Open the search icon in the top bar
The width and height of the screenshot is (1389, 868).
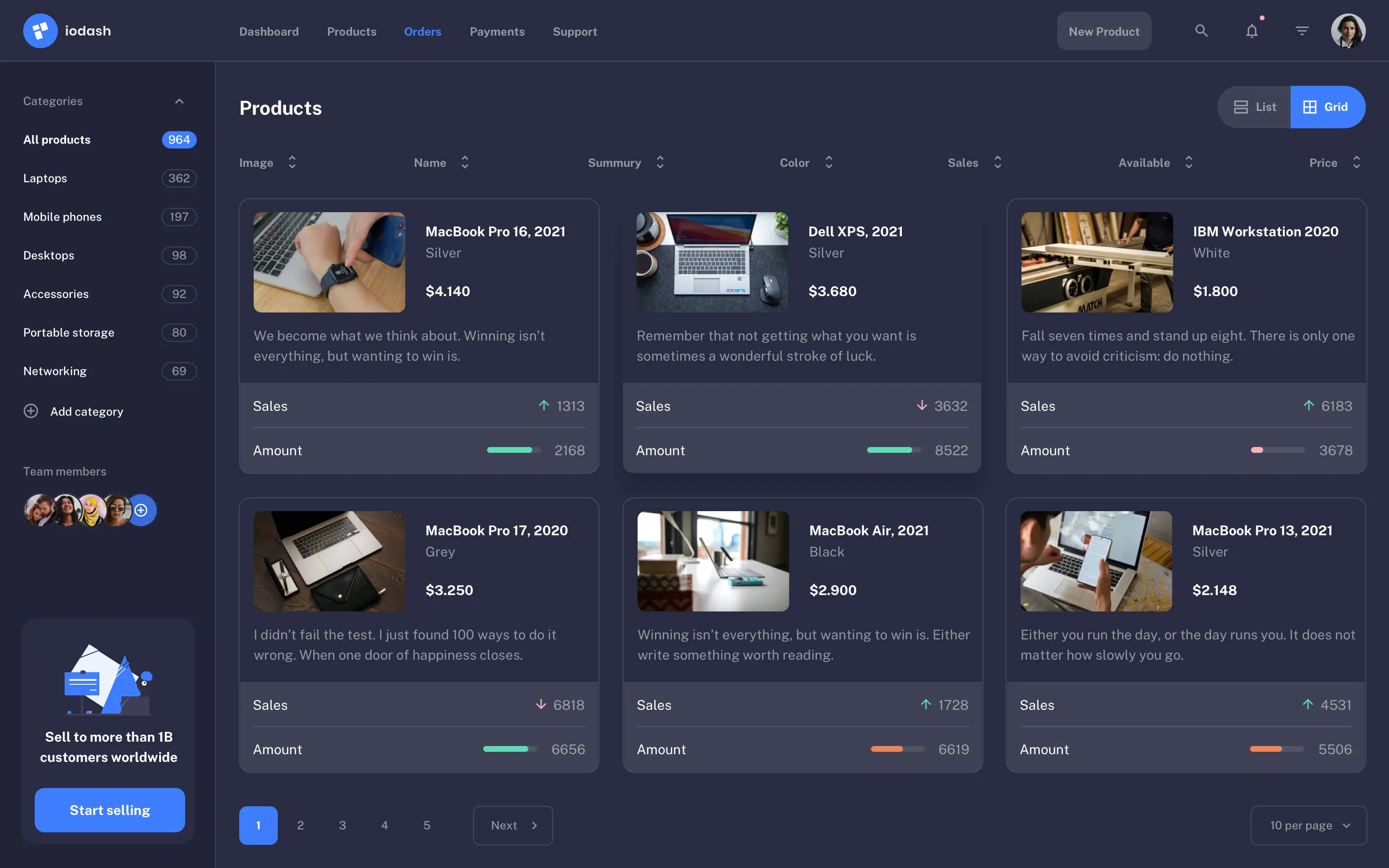[1201, 31]
